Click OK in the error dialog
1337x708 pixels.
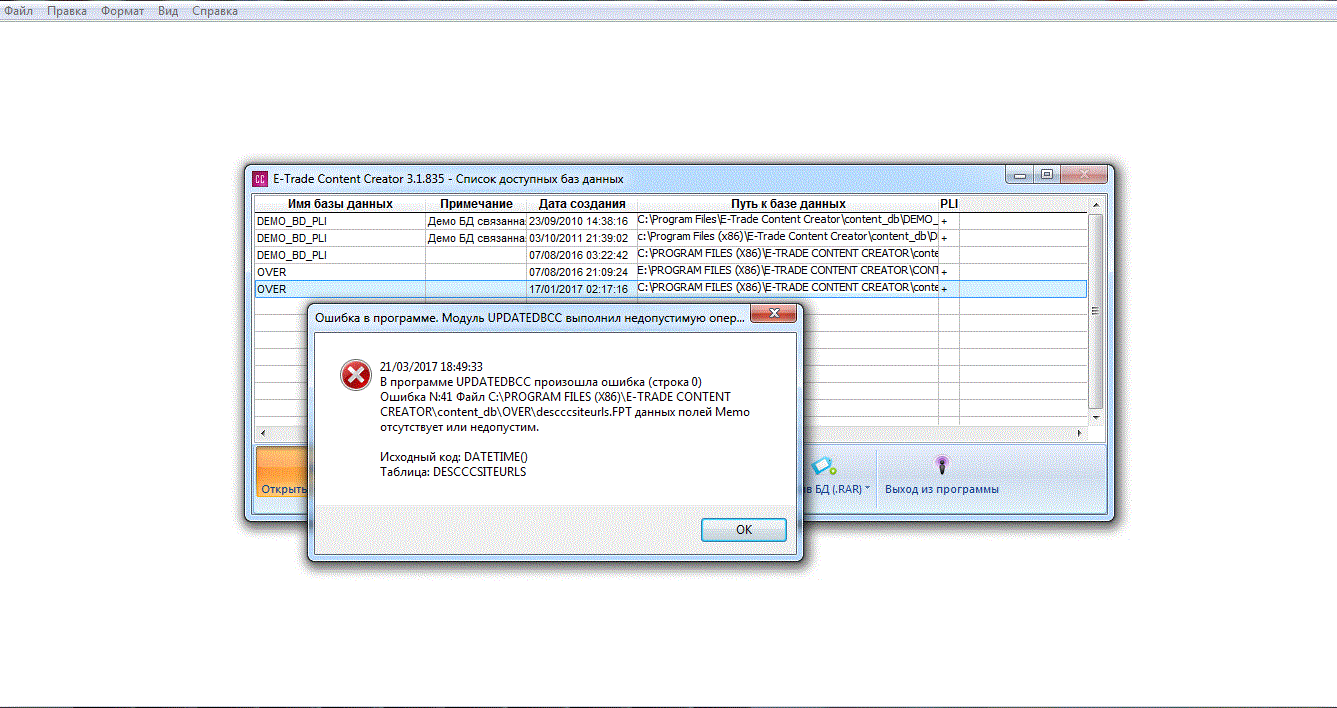click(x=744, y=530)
